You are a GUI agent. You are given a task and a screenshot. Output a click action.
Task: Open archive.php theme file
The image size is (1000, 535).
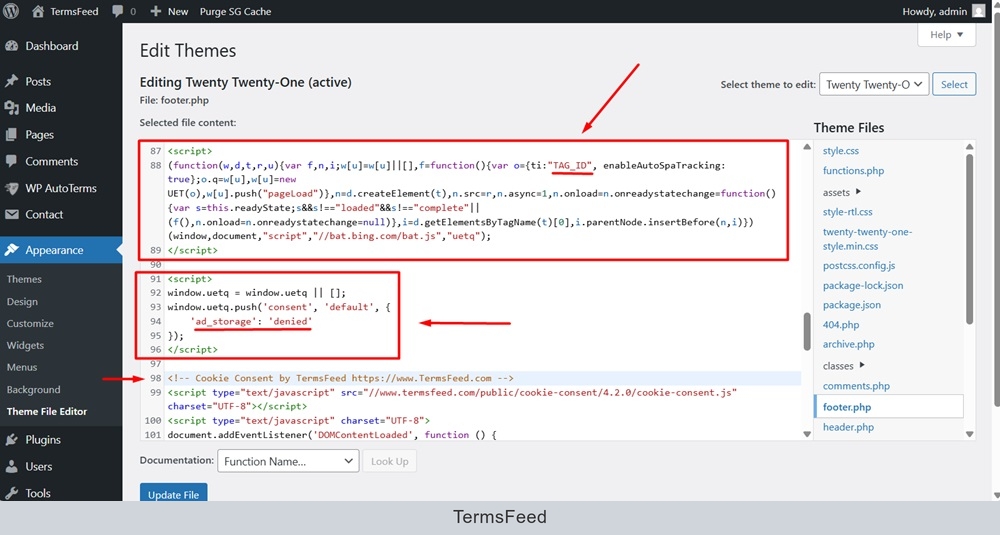[x=848, y=344]
